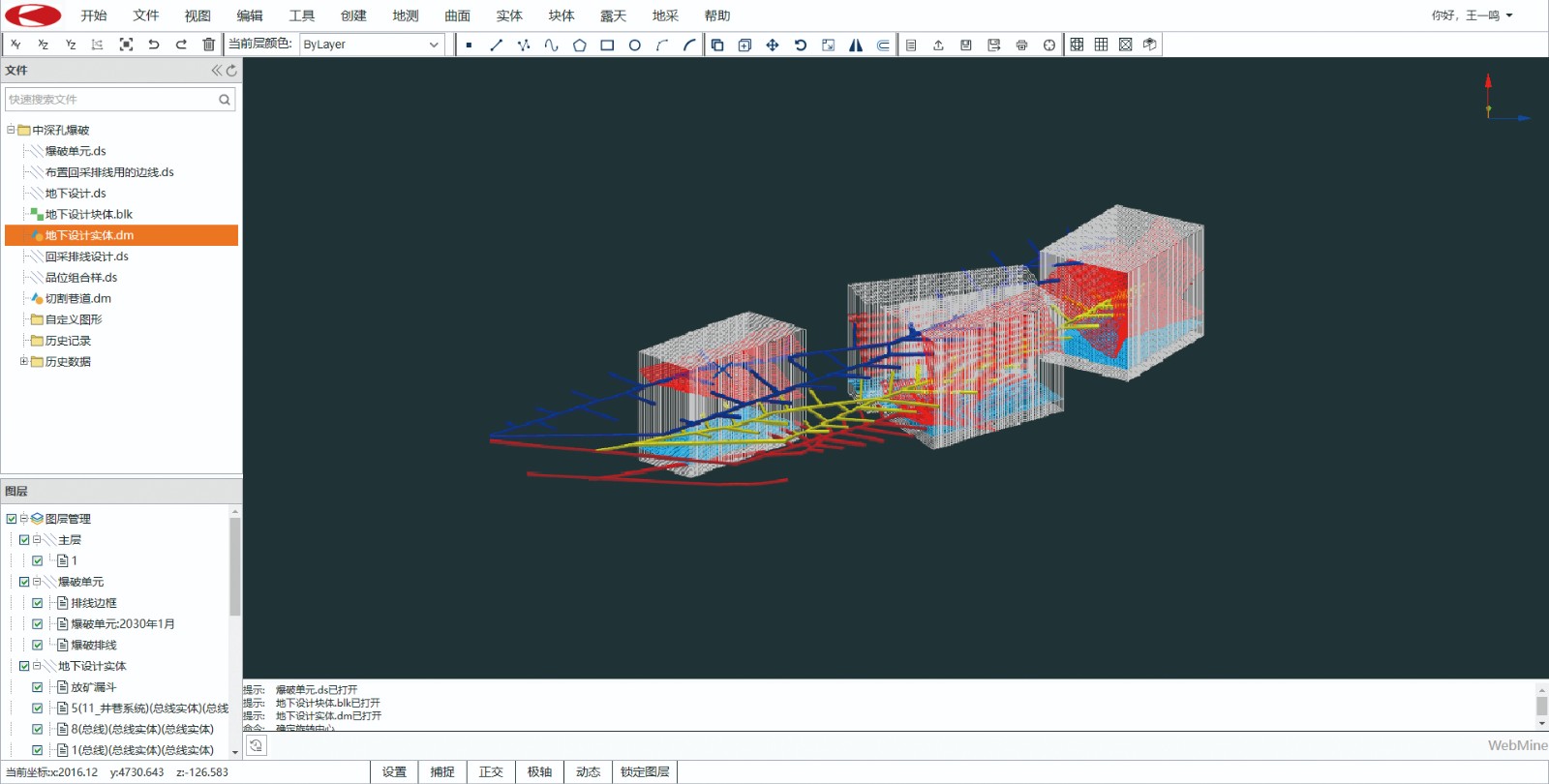The width and height of the screenshot is (1549, 784).
Task: Click the 3D box view icon
Action: 1149,45
